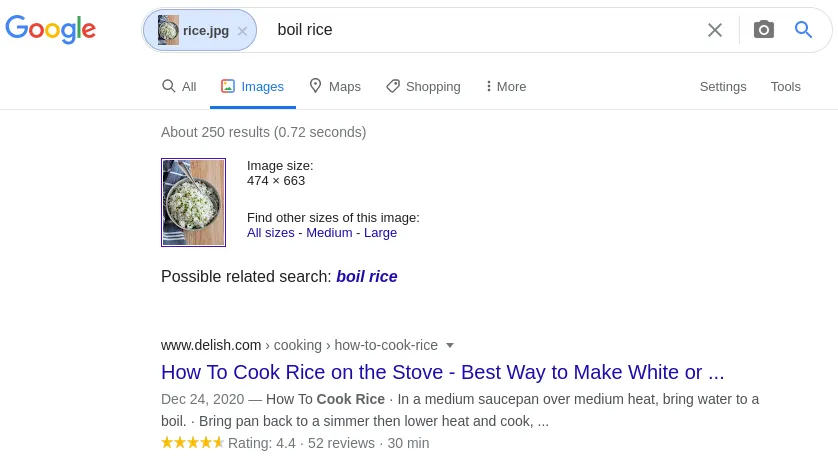Image resolution: width=838 pixels, height=456 pixels.
Task: Switch to the All results tab
Action: pyautogui.click(x=179, y=87)
